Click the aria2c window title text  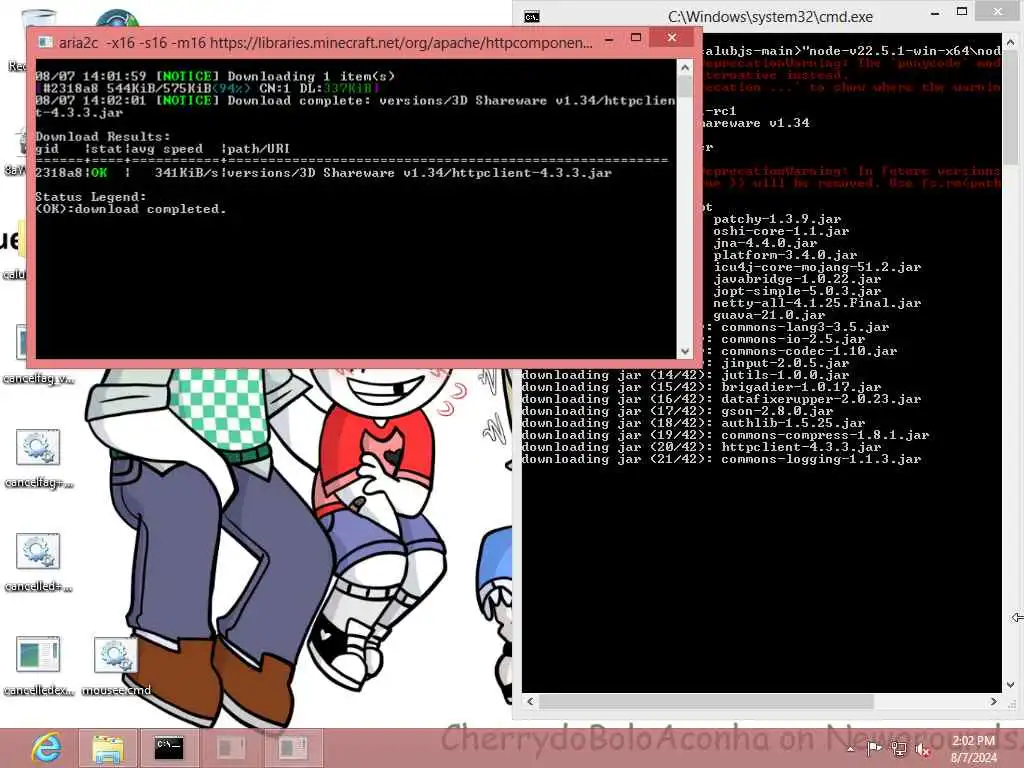coord(325,43)
